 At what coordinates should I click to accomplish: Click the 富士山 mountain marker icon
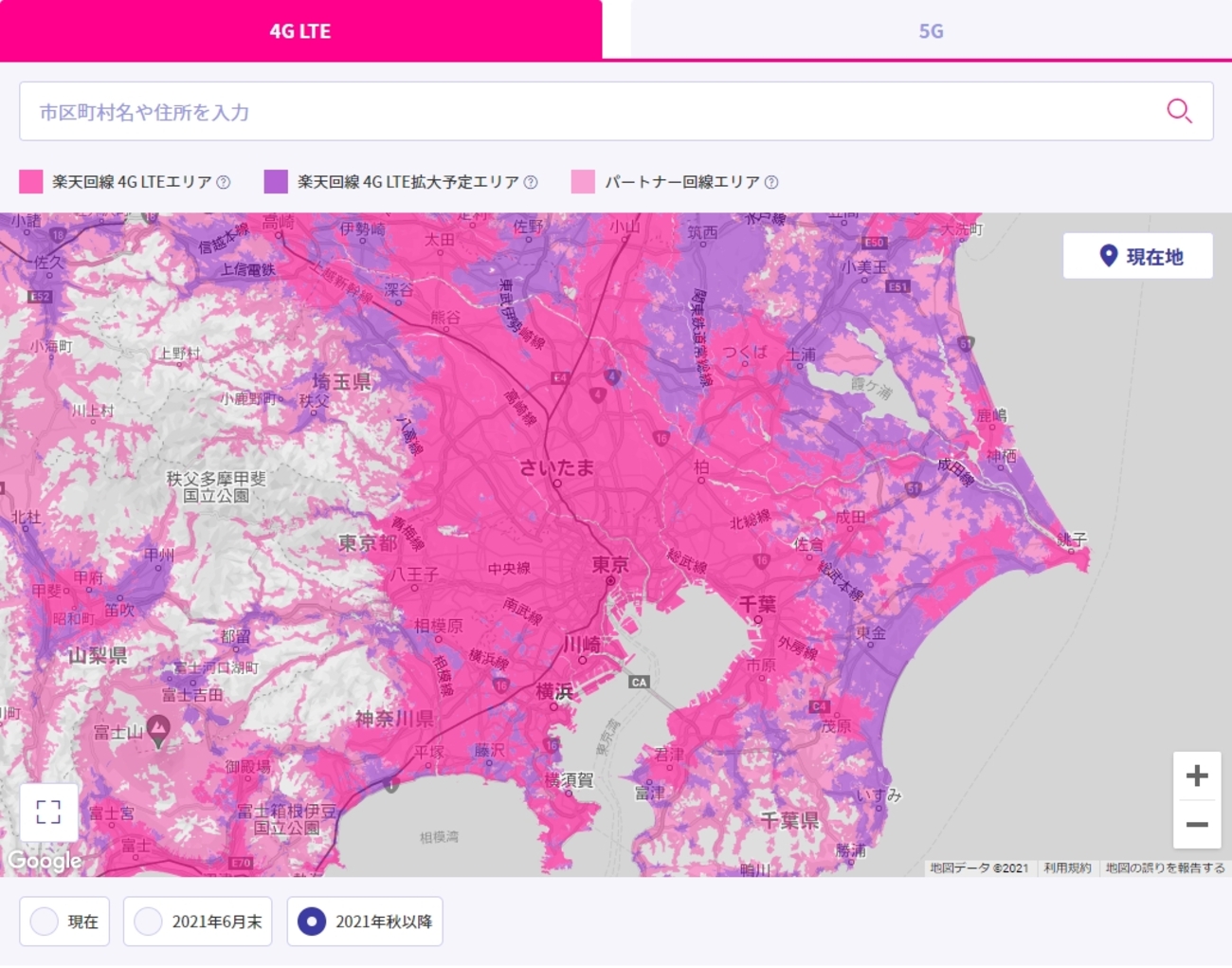click(x=158, y=730)
